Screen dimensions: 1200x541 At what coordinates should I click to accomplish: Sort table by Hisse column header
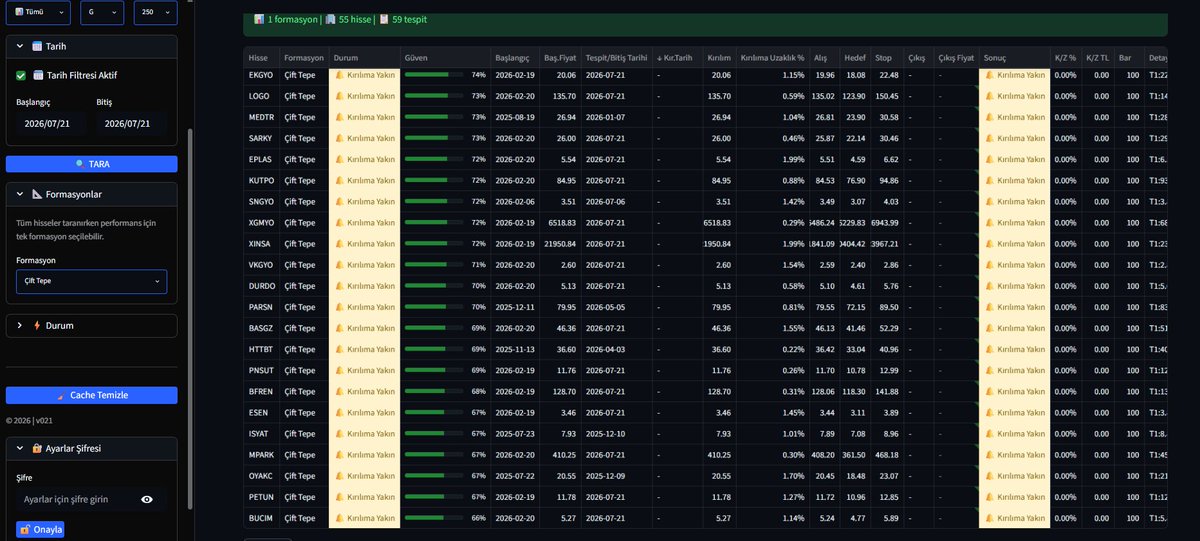pyautogui.click(x=261, y=57)
